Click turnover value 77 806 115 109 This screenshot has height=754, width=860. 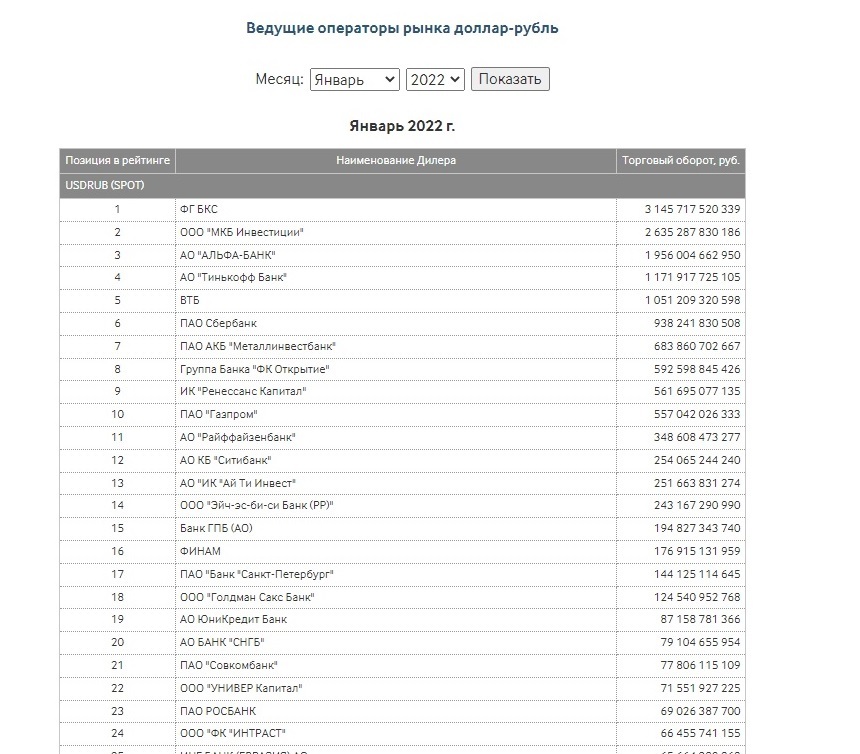[700, 666]
